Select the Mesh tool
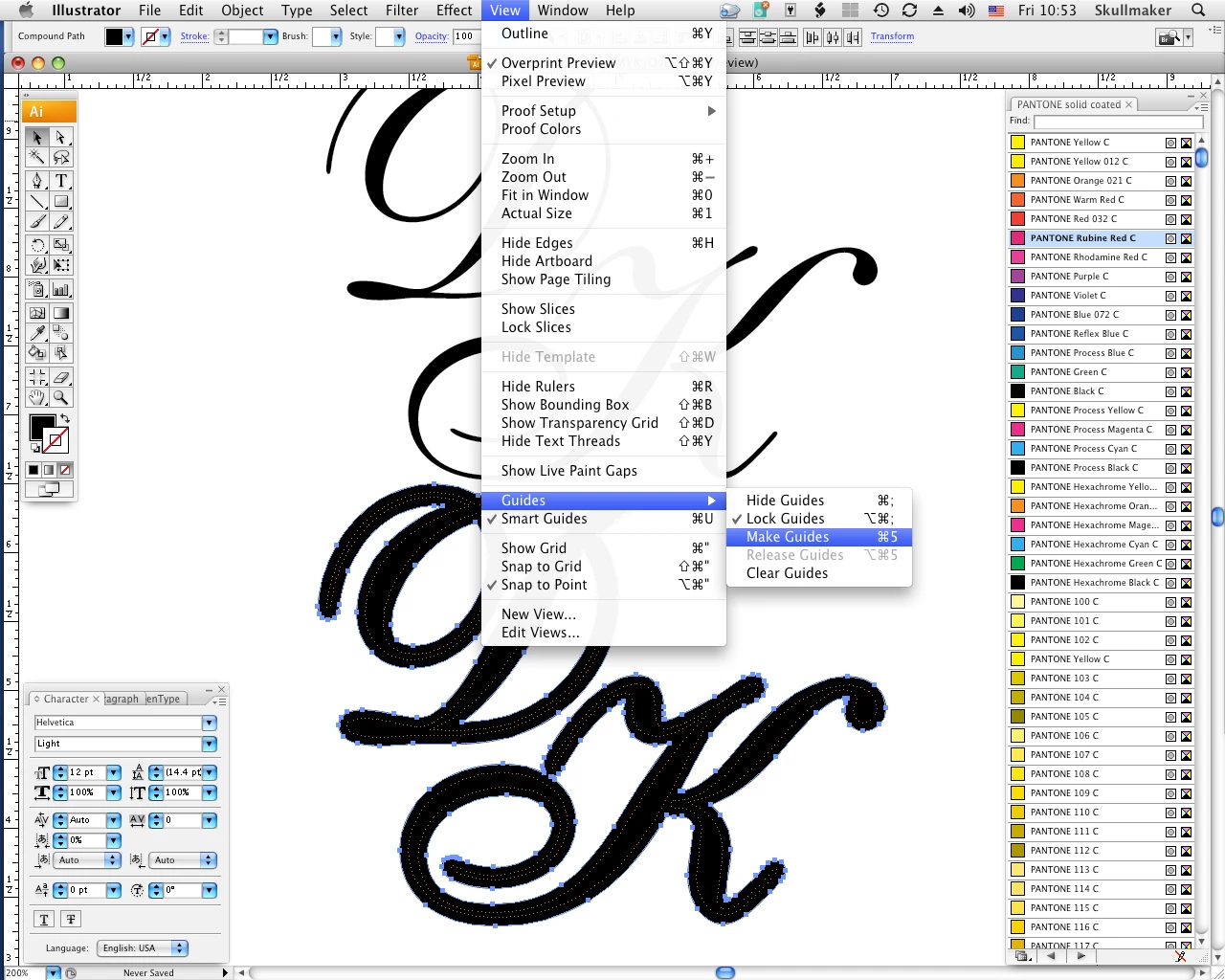1225x980 pixels. click(37, 313)
